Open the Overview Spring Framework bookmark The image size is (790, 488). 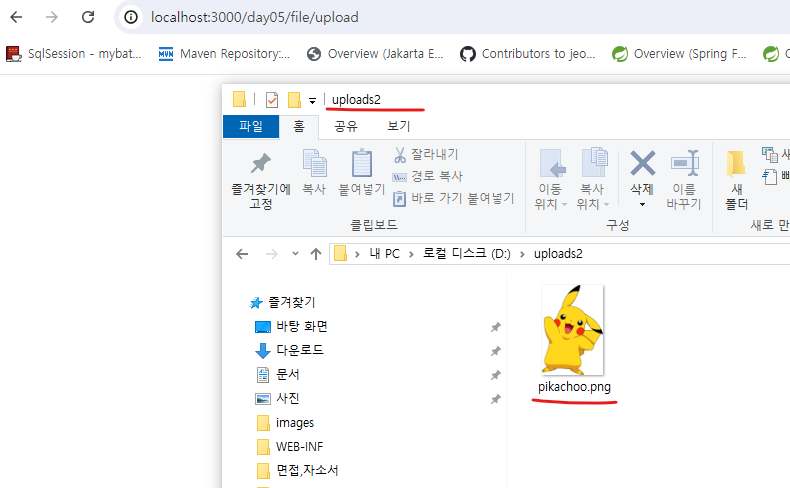point(679,54)
